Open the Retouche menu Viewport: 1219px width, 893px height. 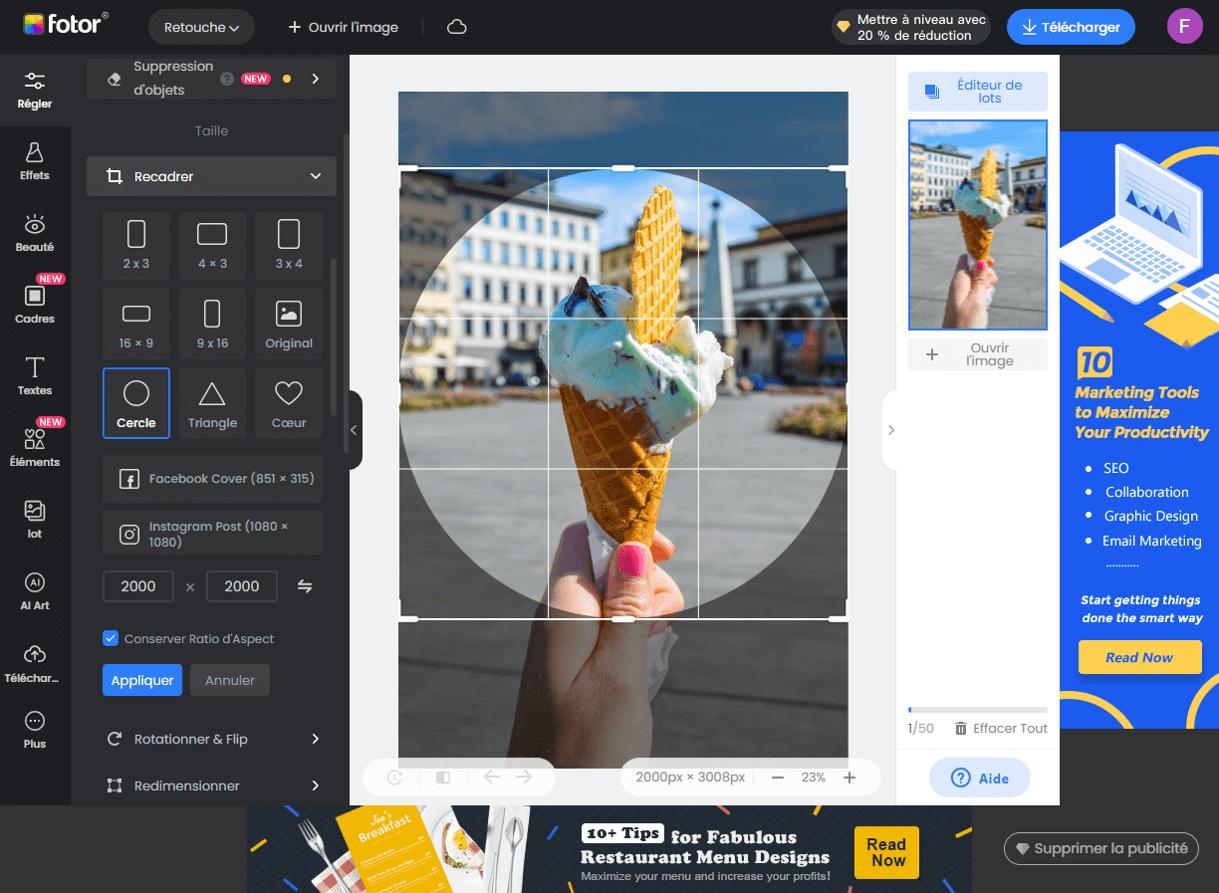coord(201,27)
